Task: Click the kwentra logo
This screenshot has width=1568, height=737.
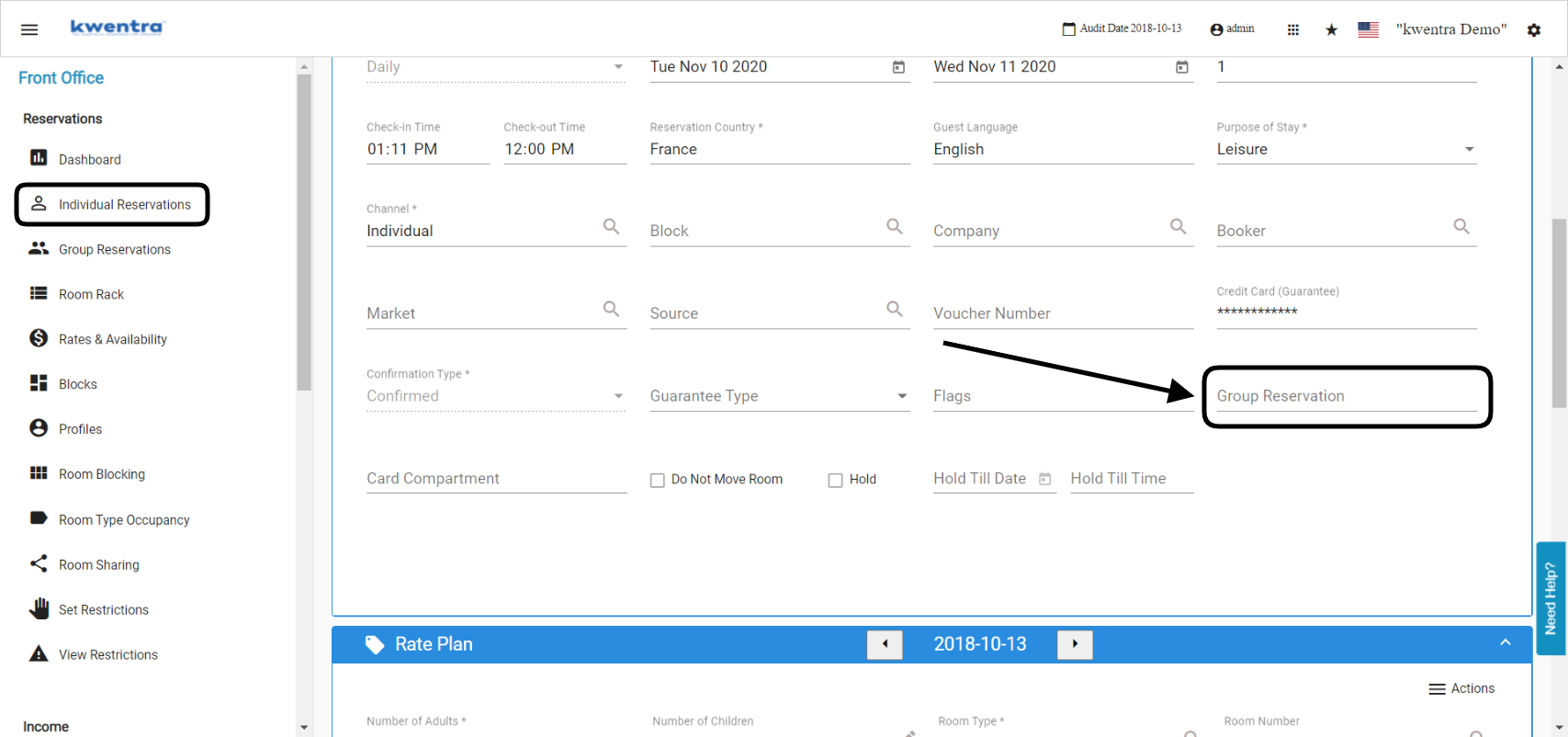Action: click(117, 27)
